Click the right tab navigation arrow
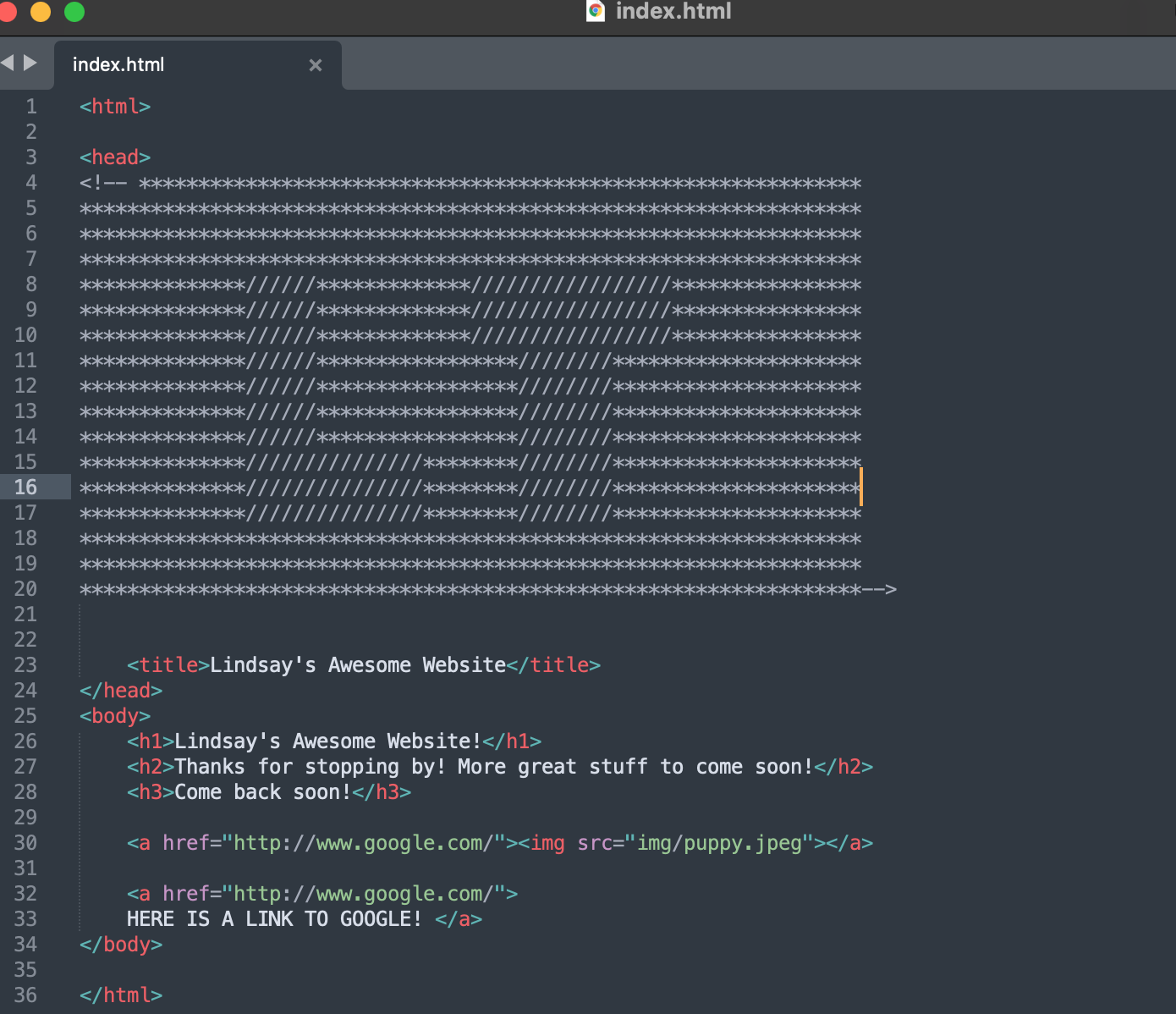The height and width of the screenshot is (1014, 1176). [x=30, y=63]
